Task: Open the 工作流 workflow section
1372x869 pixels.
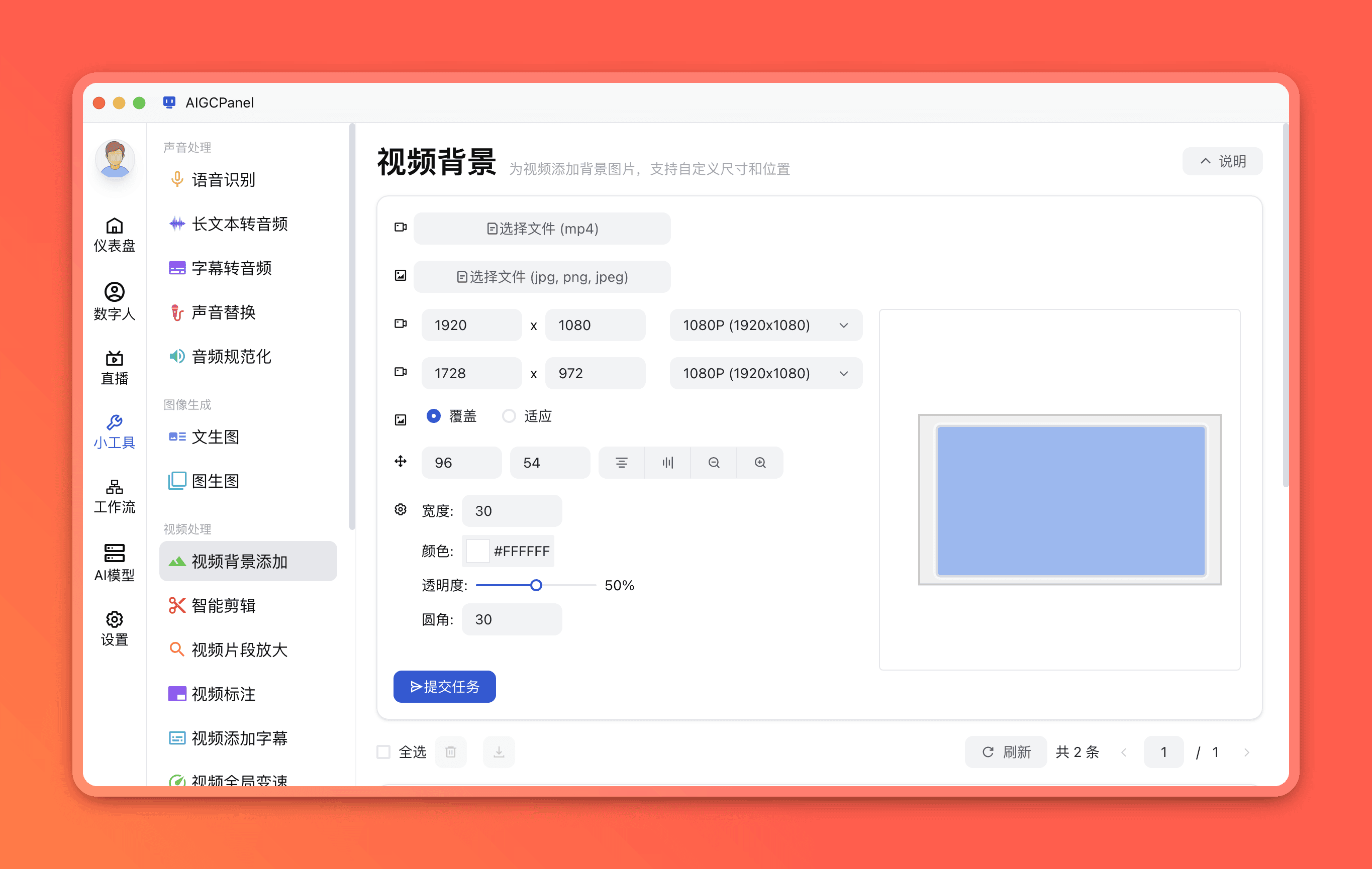Action: 115,497
